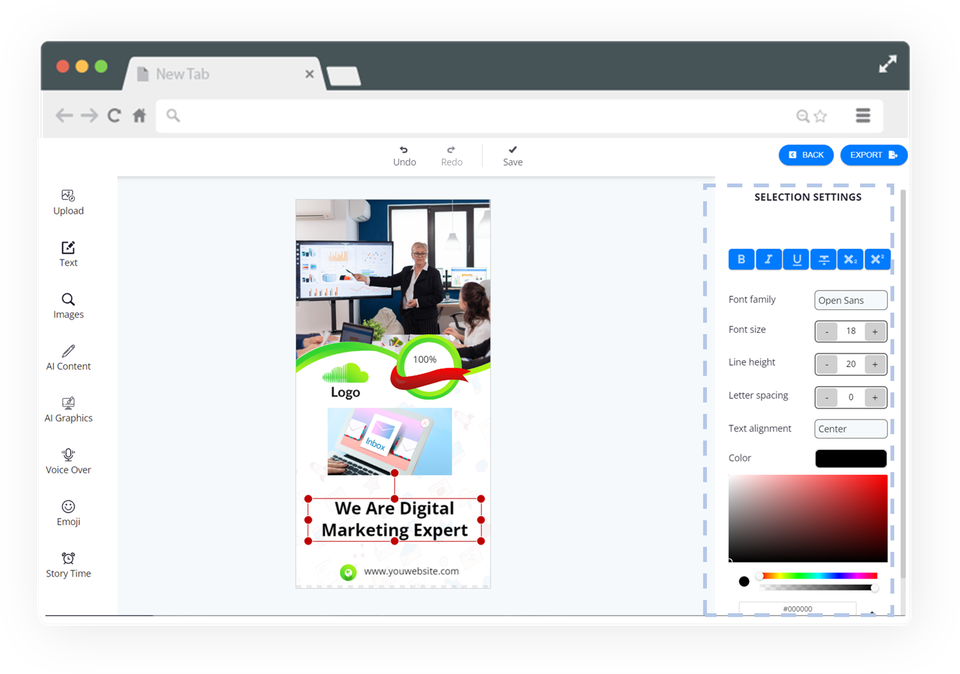
Task: Increase the font size
Action: click(875, 331)
